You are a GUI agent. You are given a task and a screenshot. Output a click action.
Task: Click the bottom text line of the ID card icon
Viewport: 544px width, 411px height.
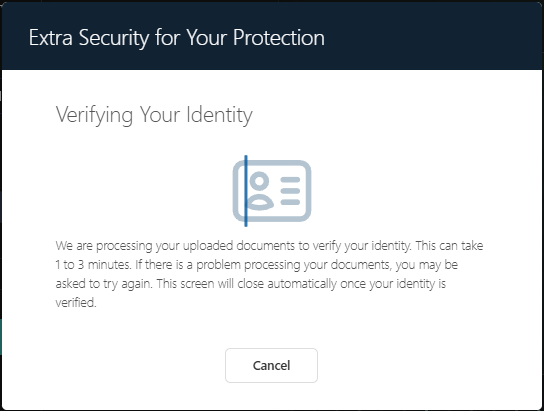(290, 202)
